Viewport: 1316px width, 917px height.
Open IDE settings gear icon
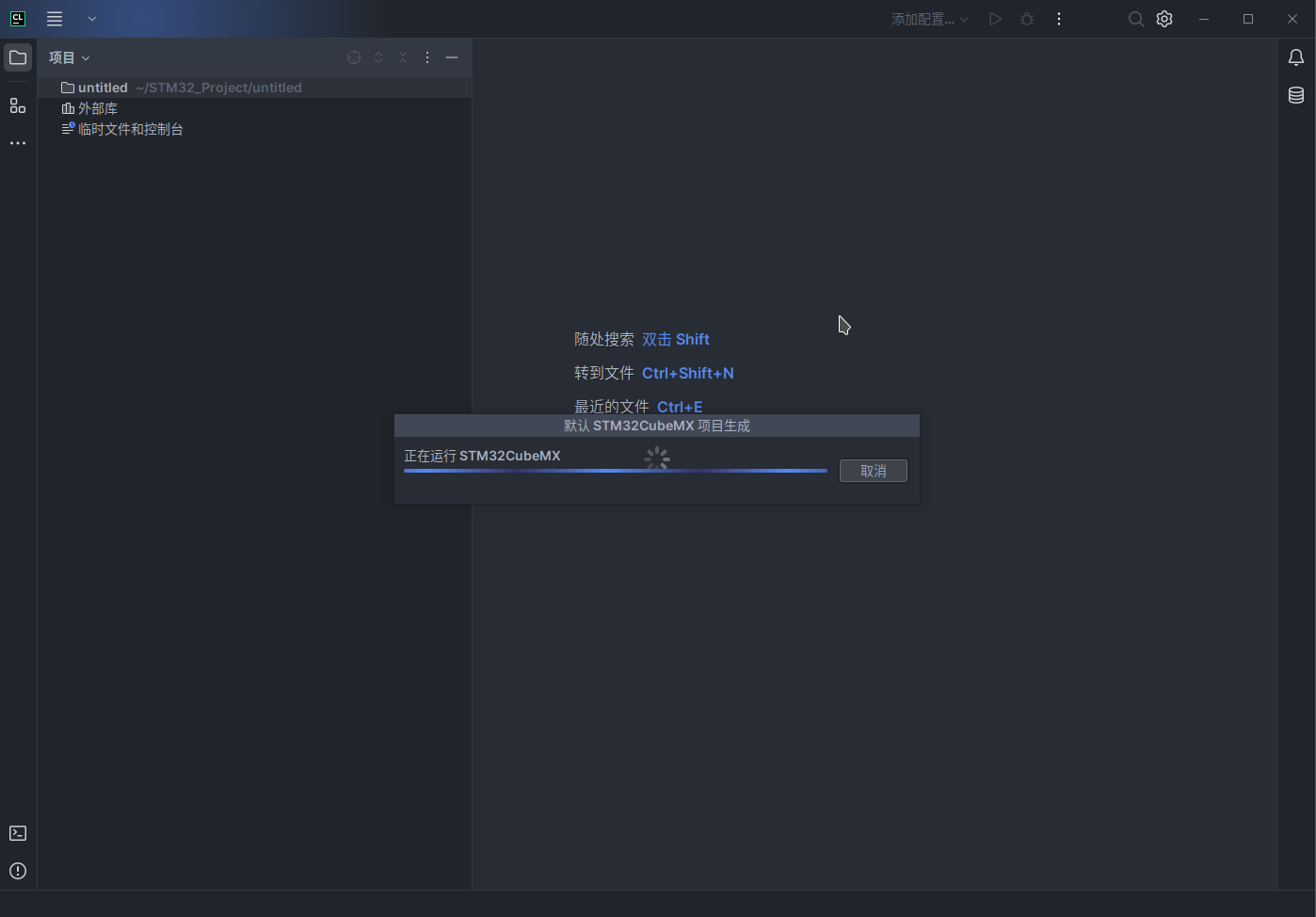click(x=1164, y=19)
